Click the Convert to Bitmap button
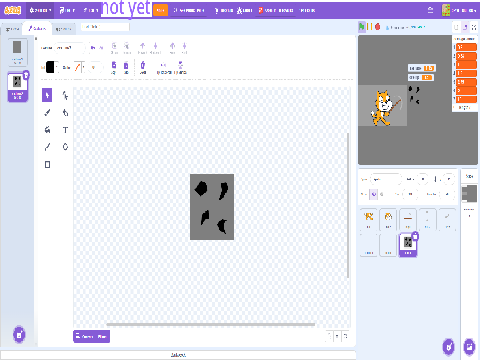This screenshot has height=360, width=480. point(91,336)
